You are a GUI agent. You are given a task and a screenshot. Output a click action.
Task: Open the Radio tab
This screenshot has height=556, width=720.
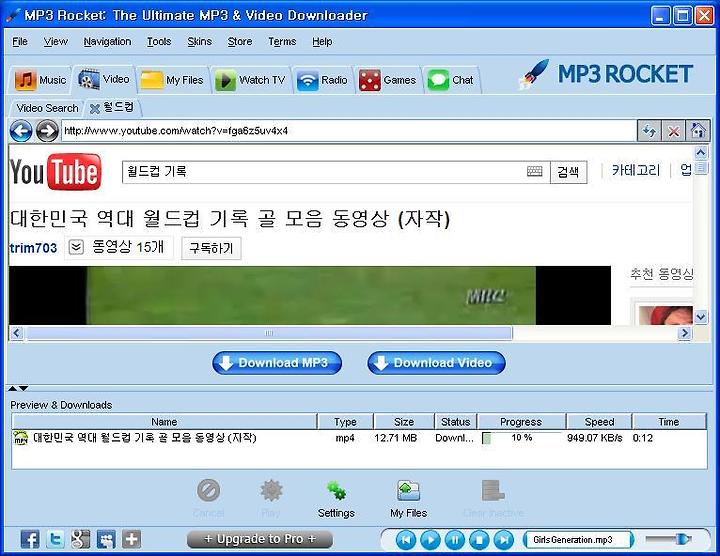coord(322,80)
